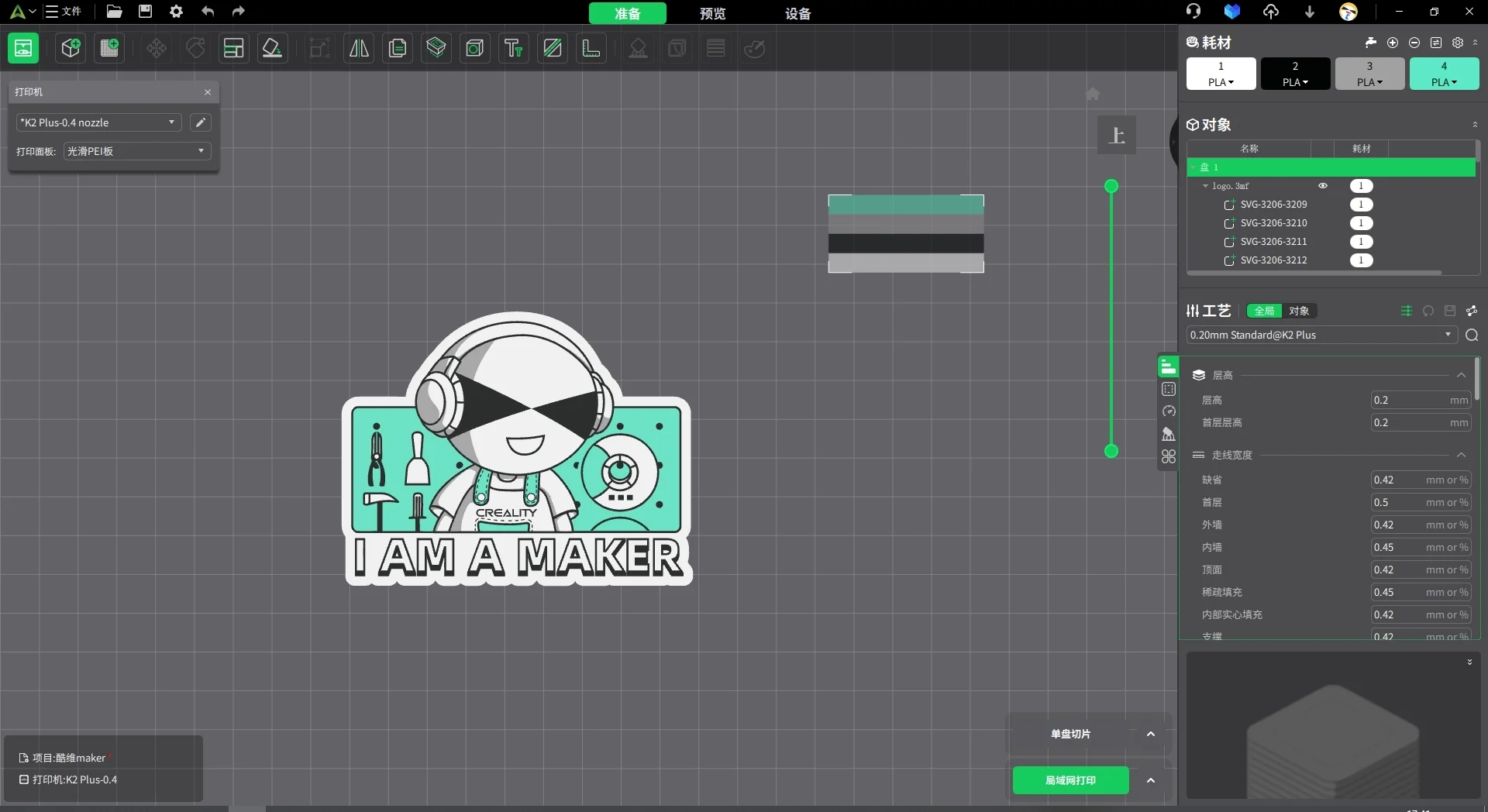Viewport: 1488px width, 812px height.
Task: Open PLA type dropdown on filament 3
Action: click(x=1369, y=82)
